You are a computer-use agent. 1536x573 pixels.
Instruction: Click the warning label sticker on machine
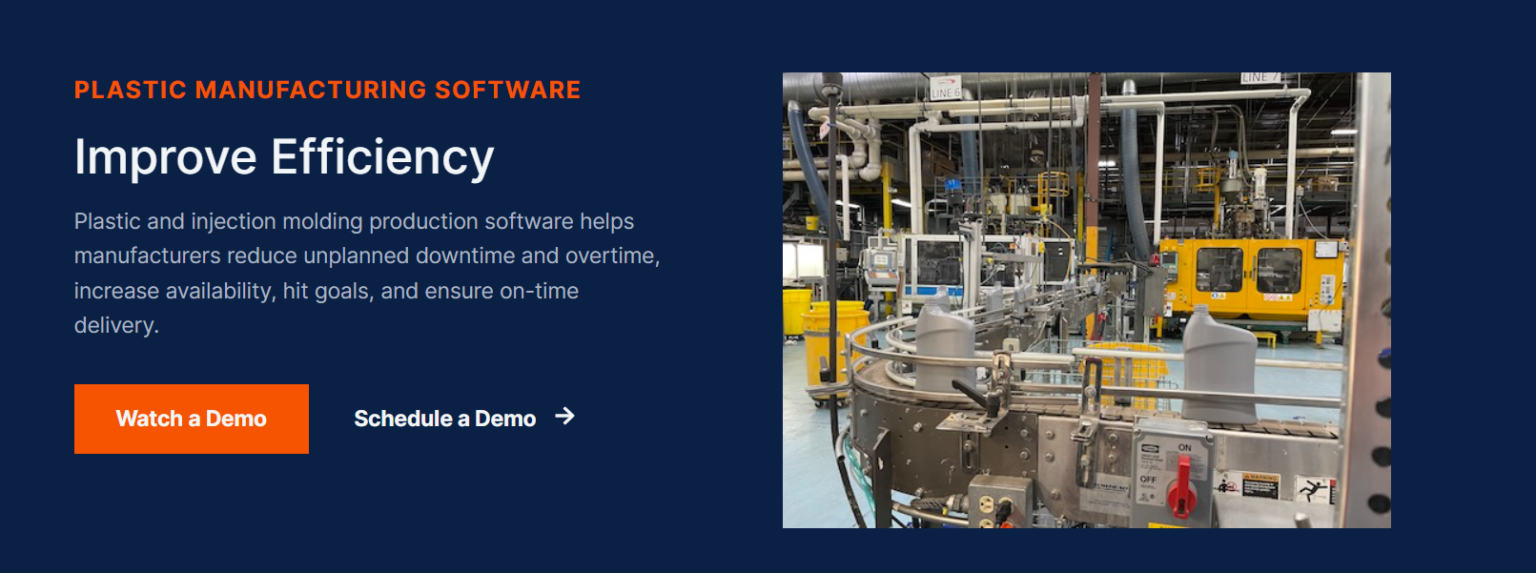(x=1259, y=485)
